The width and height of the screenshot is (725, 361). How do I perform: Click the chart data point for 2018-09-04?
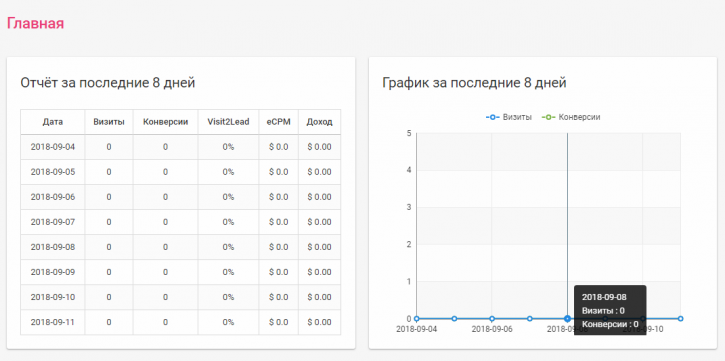[417, 318]
